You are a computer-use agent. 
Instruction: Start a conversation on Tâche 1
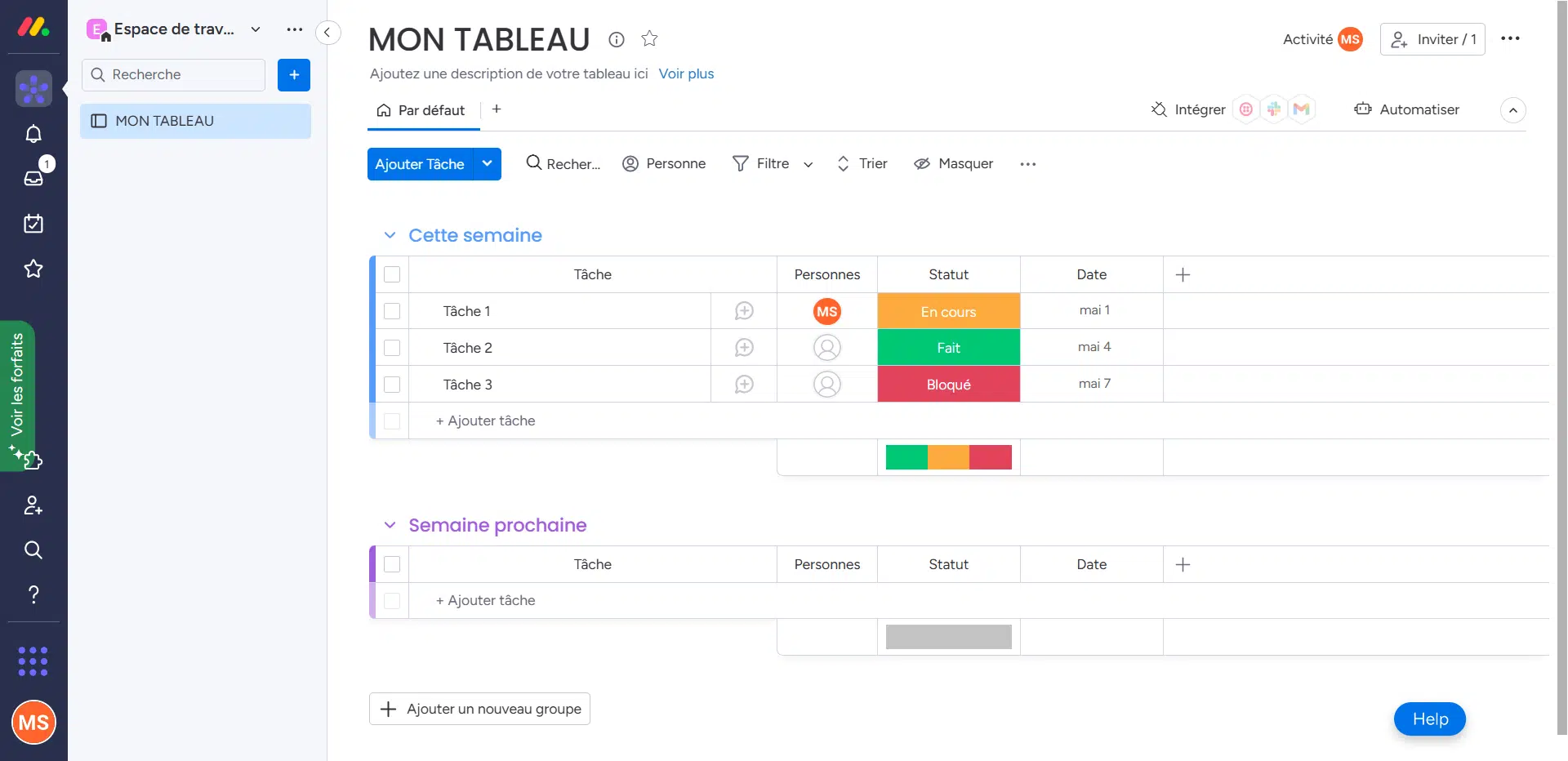[743, 311]
